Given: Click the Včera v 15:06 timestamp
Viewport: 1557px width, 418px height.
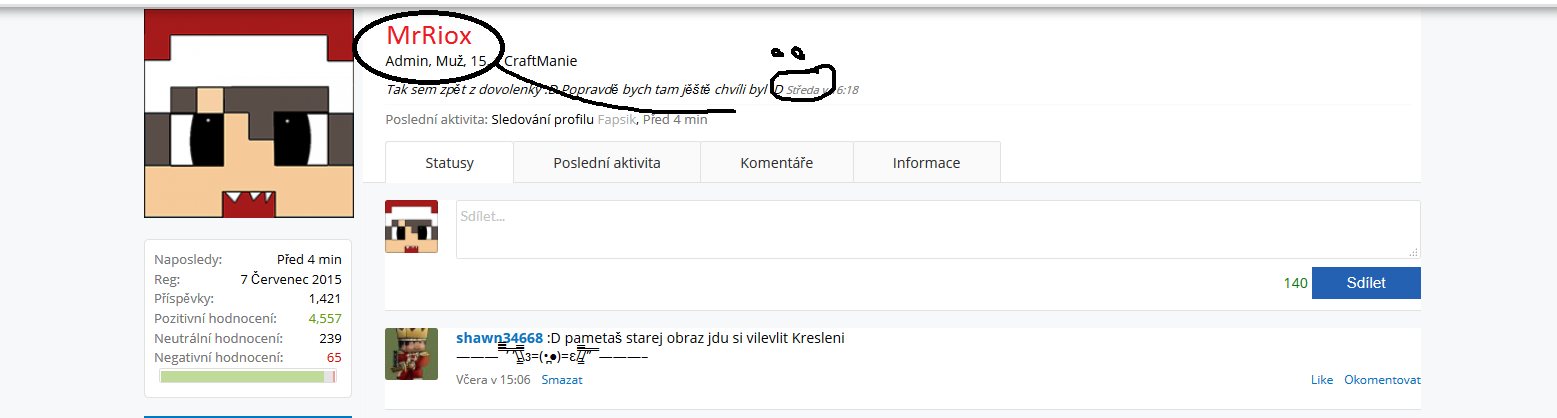Looking at the screenshot, I should [x=493, y=380].
